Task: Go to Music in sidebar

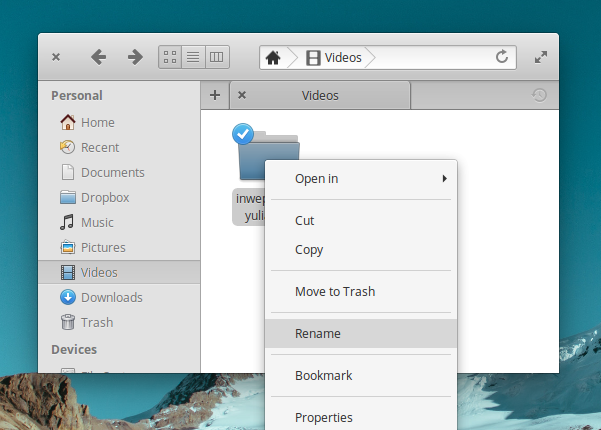Action: click(x=97, y=222)
